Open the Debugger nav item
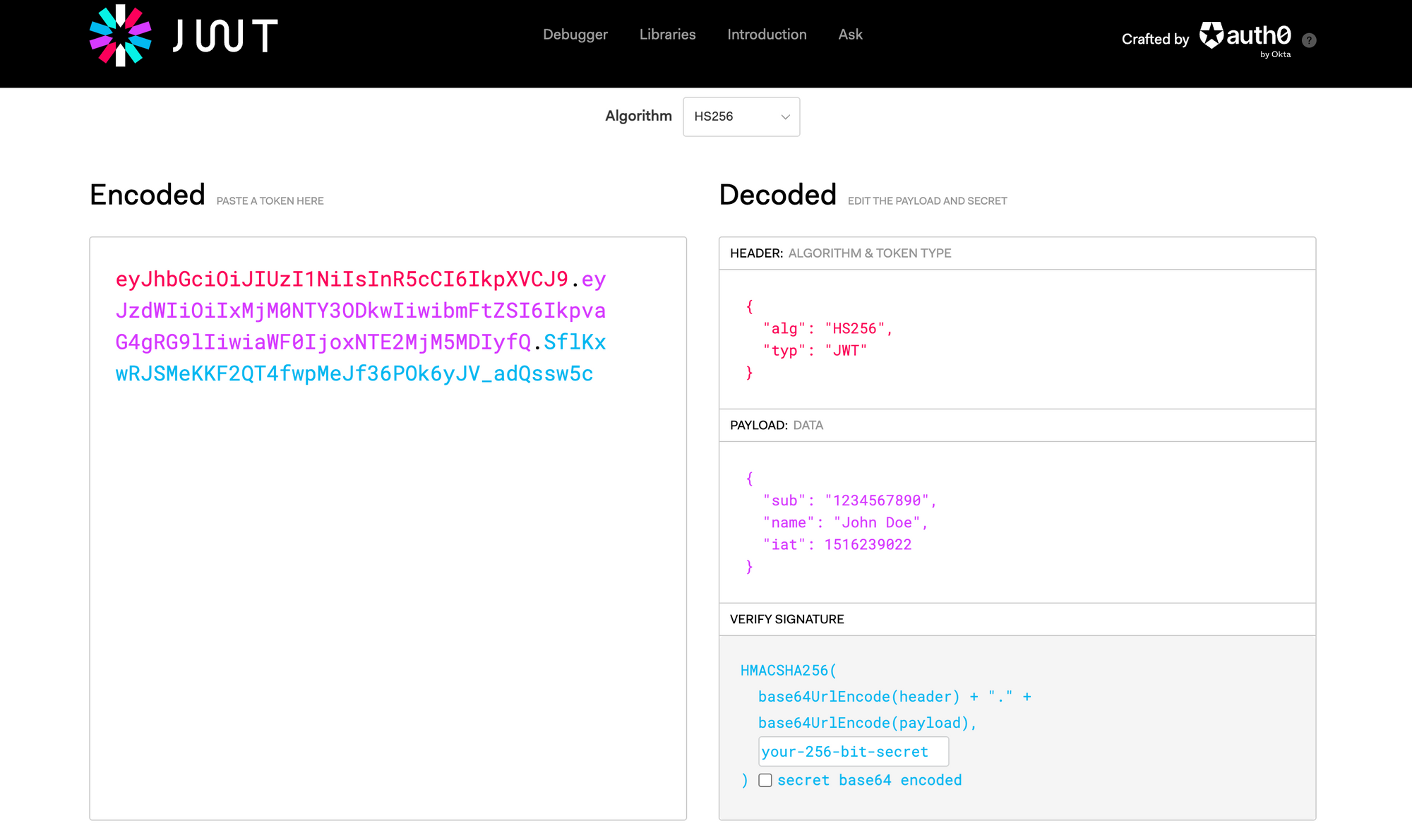Image resolution: width=1412 pixels, height=840 pixels. coord(575,35)
